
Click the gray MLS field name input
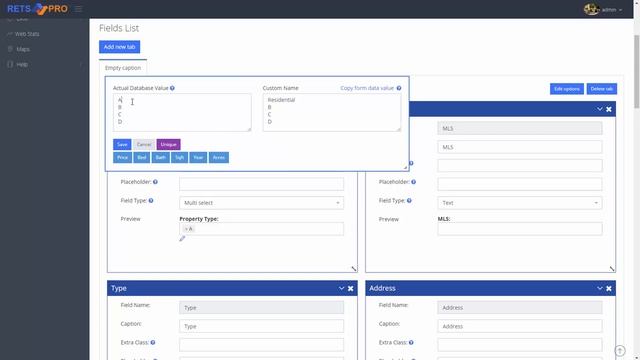[520, 128]
